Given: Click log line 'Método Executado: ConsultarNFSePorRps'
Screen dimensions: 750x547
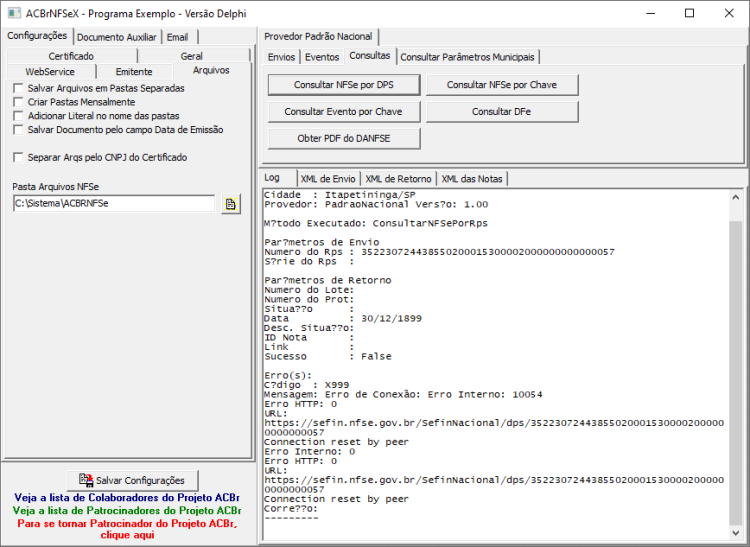Looking at the screenshot, I should pos(376,223).
